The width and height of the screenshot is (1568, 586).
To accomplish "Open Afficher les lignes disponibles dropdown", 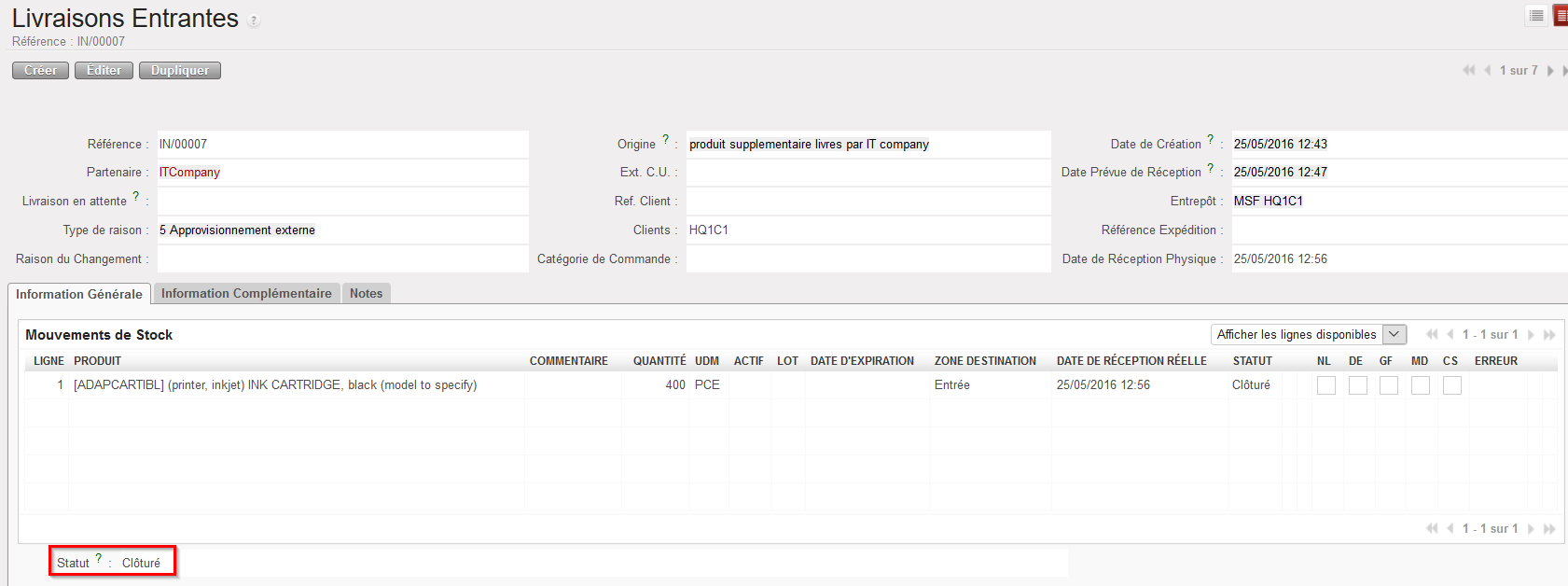I will click(x=1308, y=334).
